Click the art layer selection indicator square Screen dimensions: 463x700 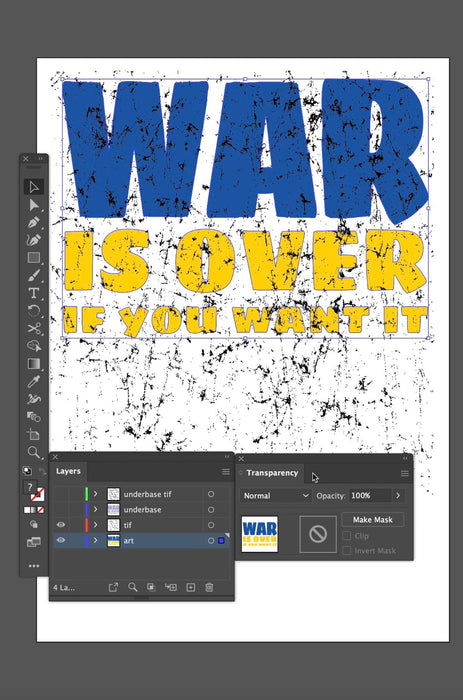[x=221, y=540]
